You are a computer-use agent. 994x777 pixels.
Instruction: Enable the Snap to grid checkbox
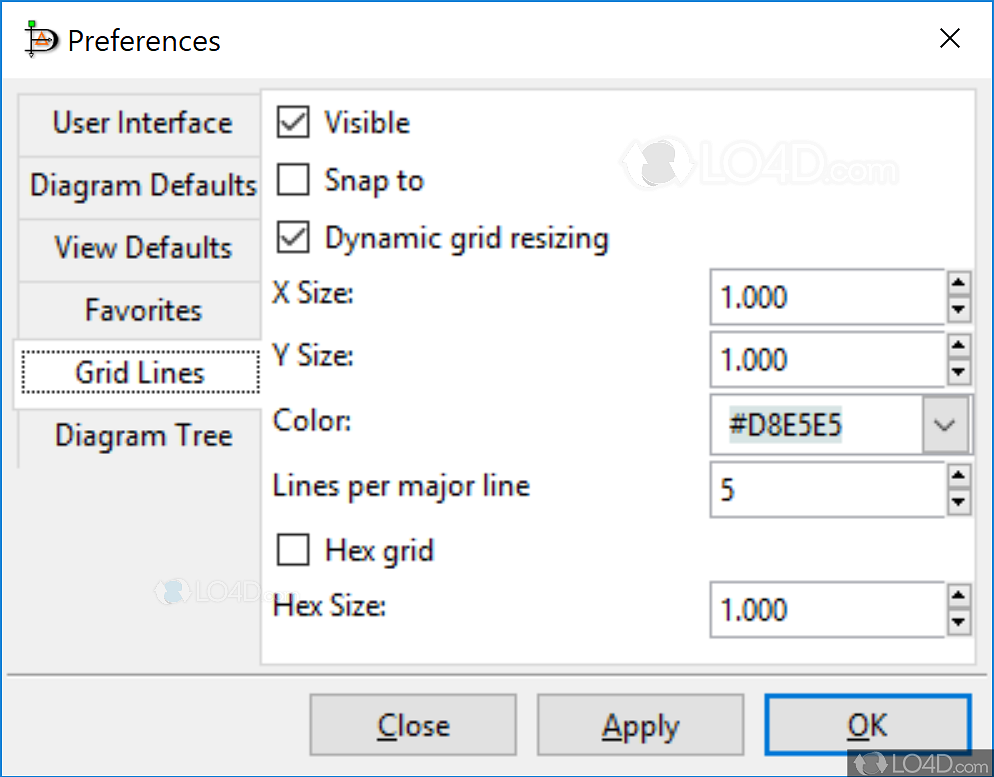click(293, 179)
